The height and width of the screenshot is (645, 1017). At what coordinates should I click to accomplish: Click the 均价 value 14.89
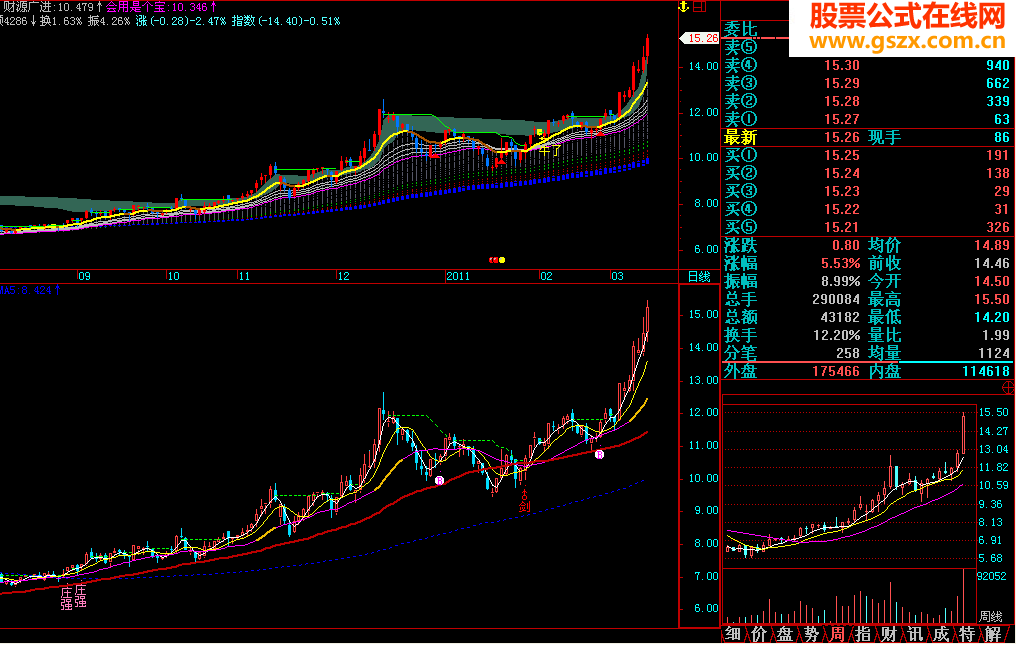[992, 246]
